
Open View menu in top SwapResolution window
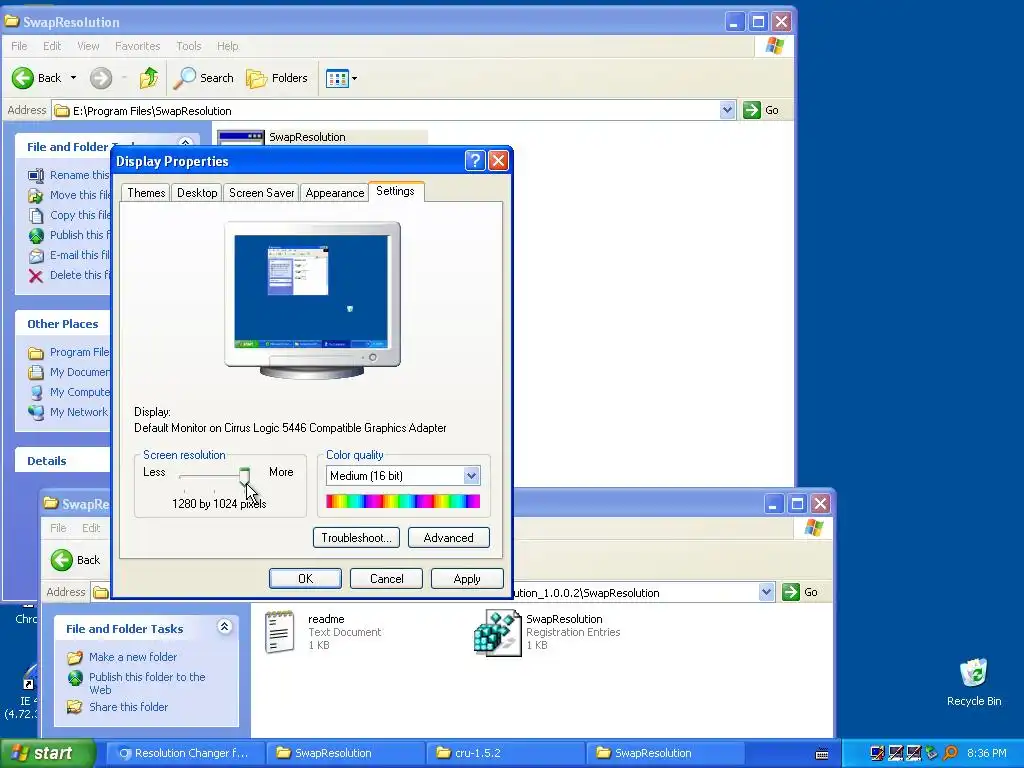click(x=88, y=46)
